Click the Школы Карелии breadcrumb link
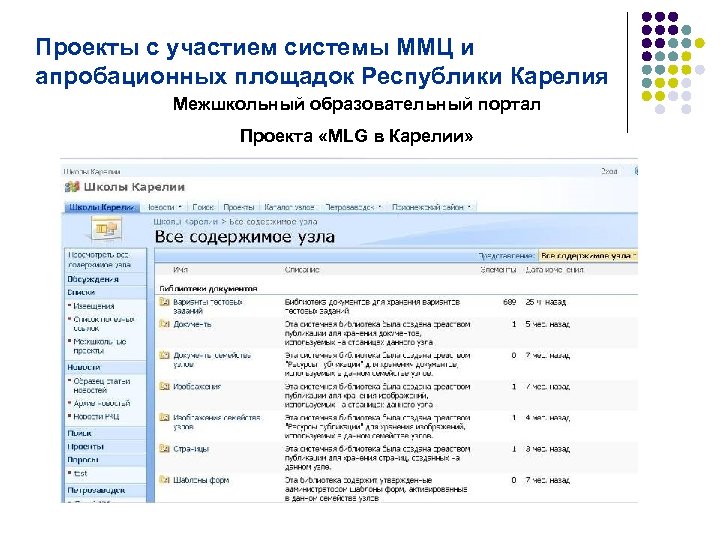The image size is (720, 540). (x=186, y=222)
